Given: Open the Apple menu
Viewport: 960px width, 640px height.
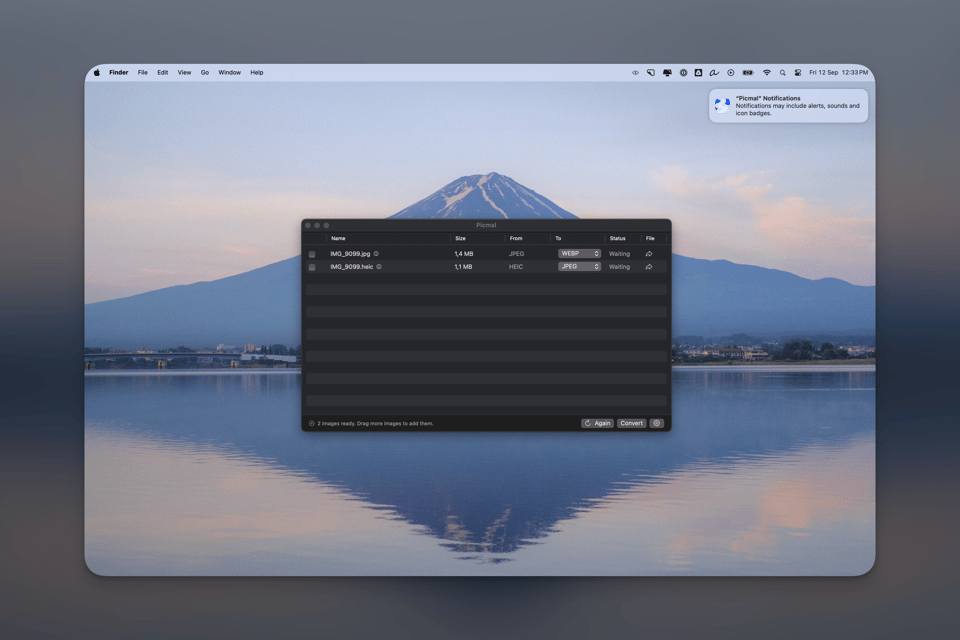Looking at the screenshot, I should [x=97, y=73].
